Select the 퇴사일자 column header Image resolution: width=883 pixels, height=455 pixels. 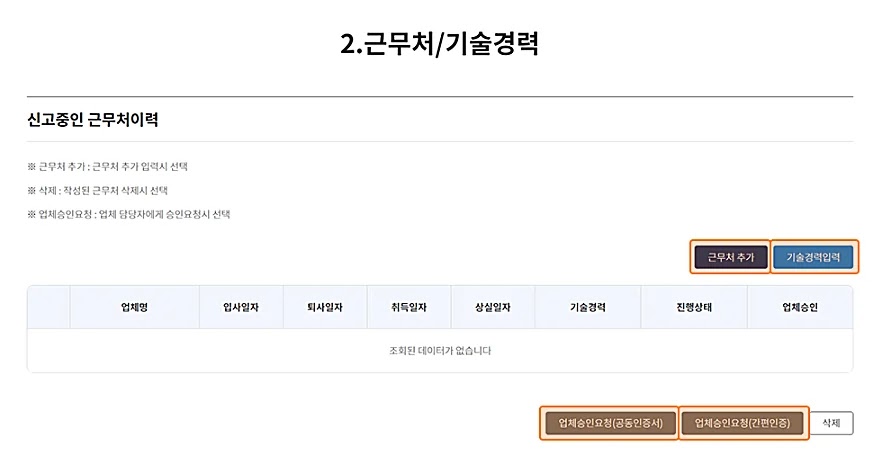coord(325,307)
